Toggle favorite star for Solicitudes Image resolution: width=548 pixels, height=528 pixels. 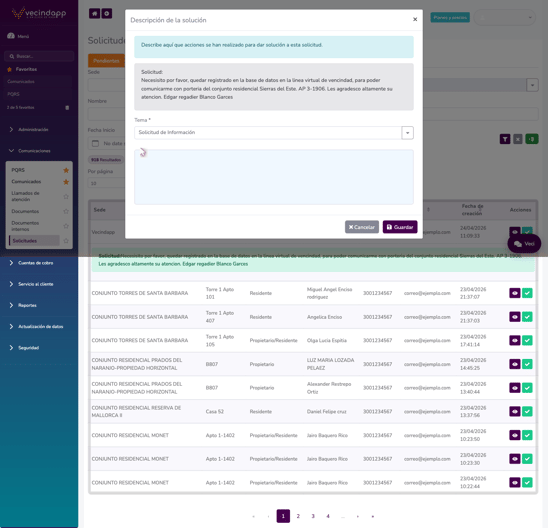click(x=66, y=241)
